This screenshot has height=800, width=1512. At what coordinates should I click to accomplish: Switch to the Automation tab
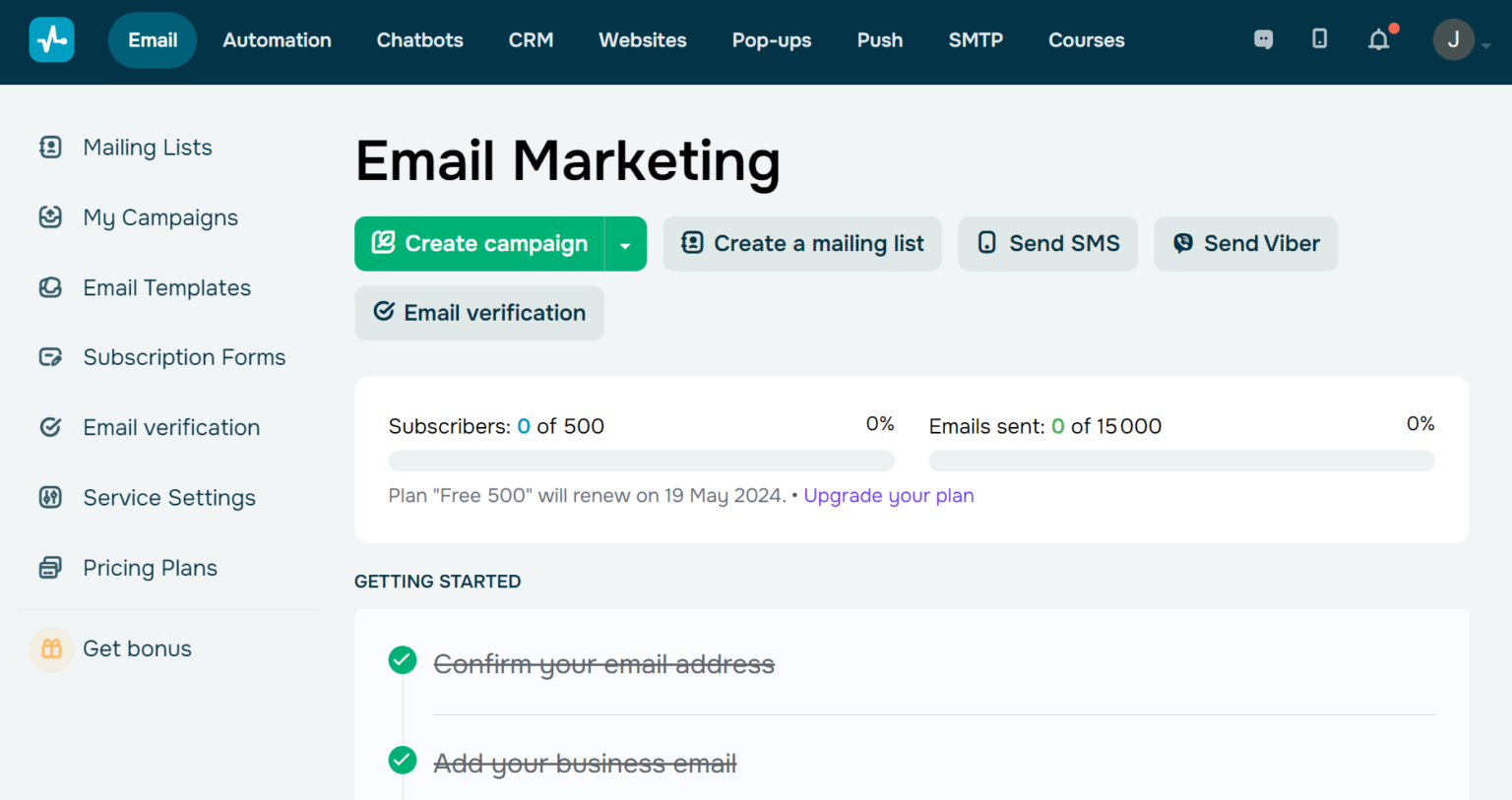[277, 39]
